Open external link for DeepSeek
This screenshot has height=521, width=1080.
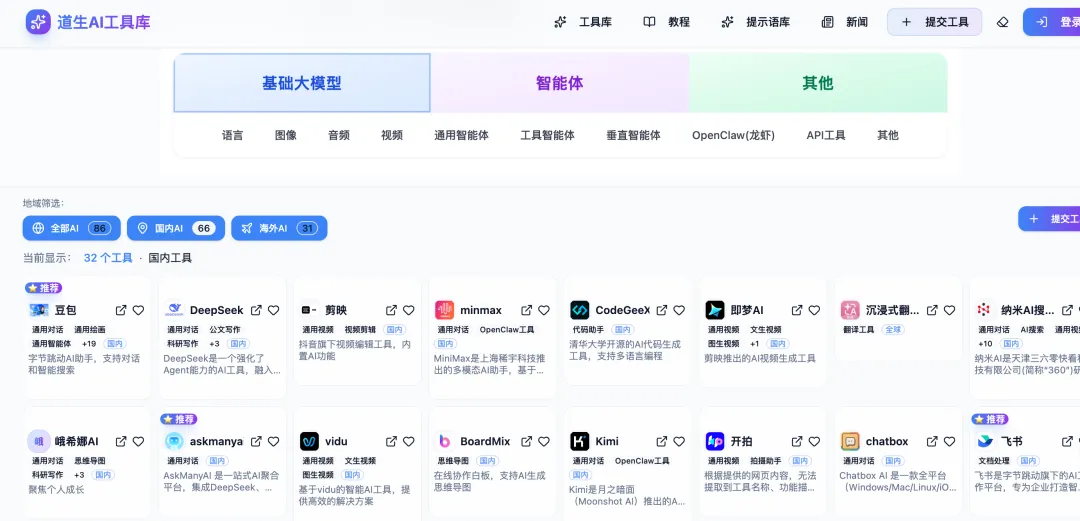click(x=256, y=310)
